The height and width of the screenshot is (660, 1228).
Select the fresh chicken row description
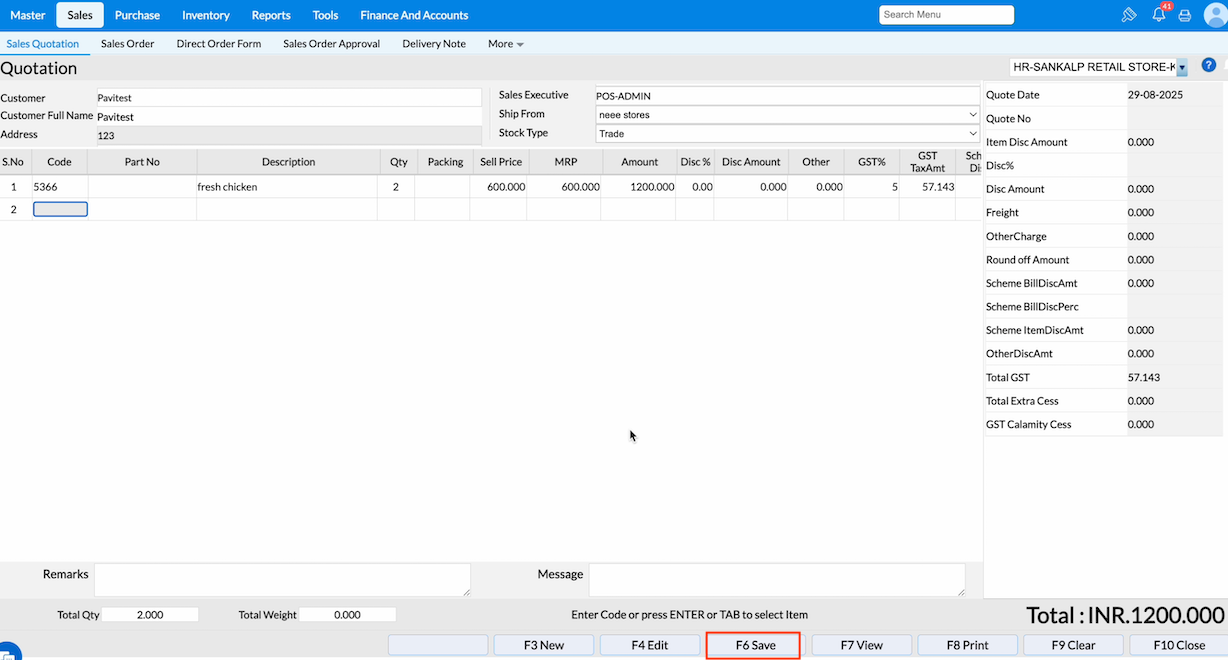click(x=288, y=187)
